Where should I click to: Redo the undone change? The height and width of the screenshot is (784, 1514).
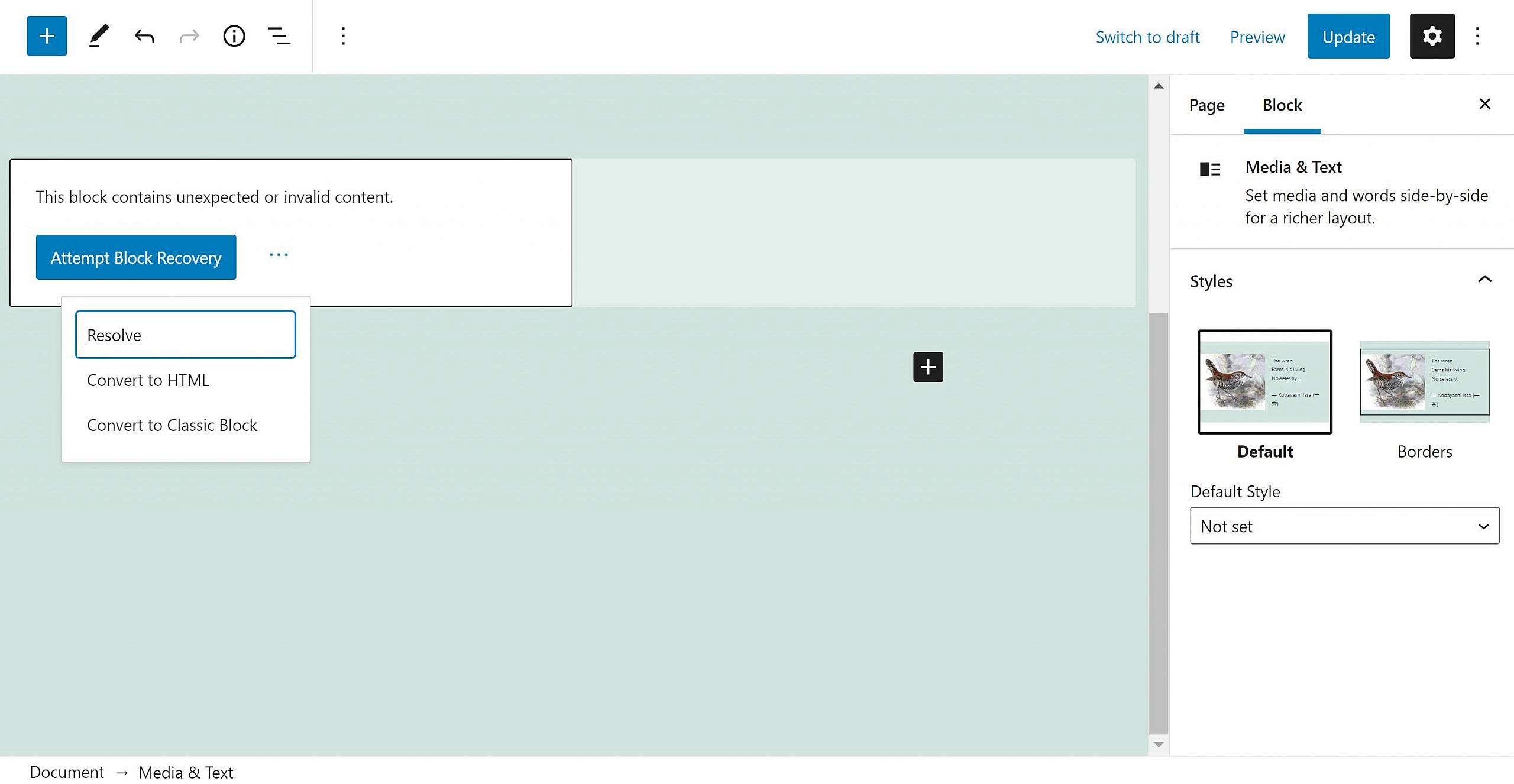[x=188, y=35]
